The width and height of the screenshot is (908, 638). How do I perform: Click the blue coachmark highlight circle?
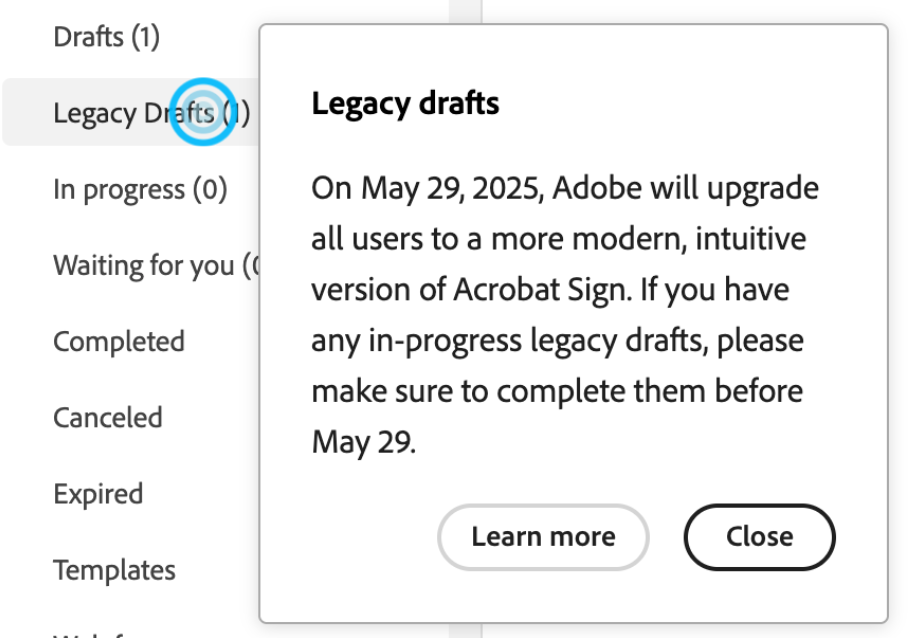click(x=203, y=112)
